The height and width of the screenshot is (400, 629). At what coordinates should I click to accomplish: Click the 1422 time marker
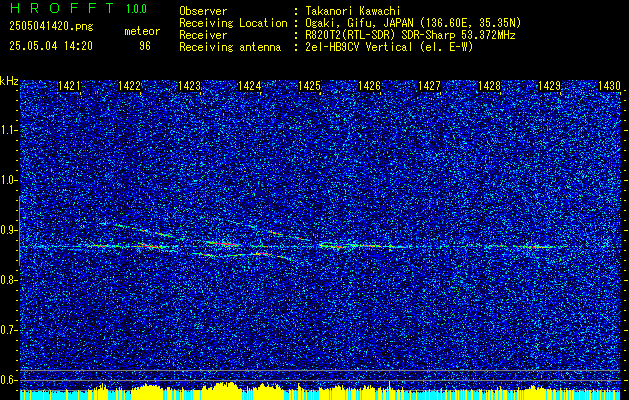coord(130,86)
